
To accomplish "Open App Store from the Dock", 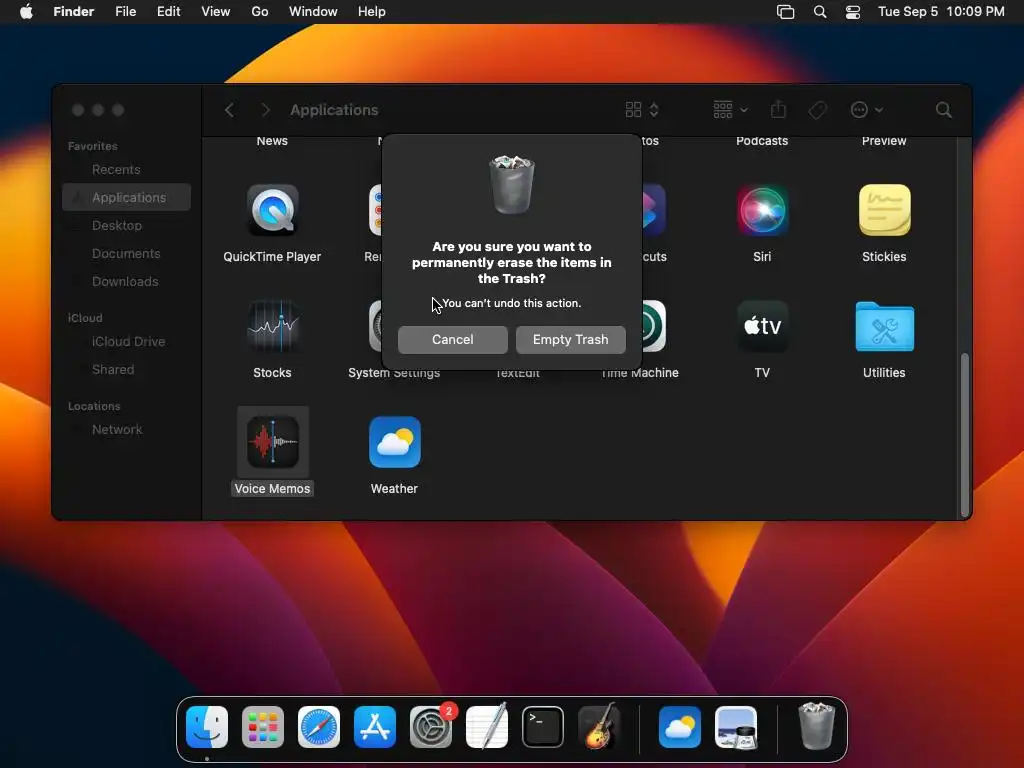I will (375, 728).
